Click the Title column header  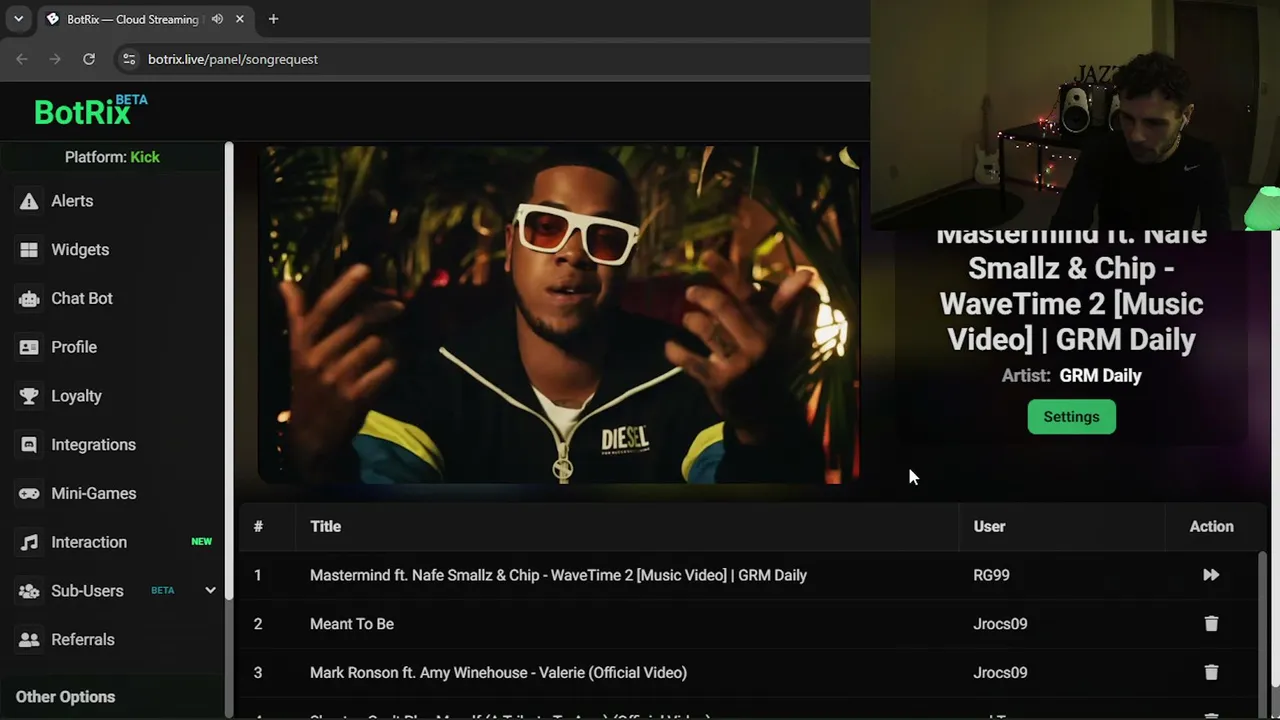pyautogui.click(x=325, y=526)
